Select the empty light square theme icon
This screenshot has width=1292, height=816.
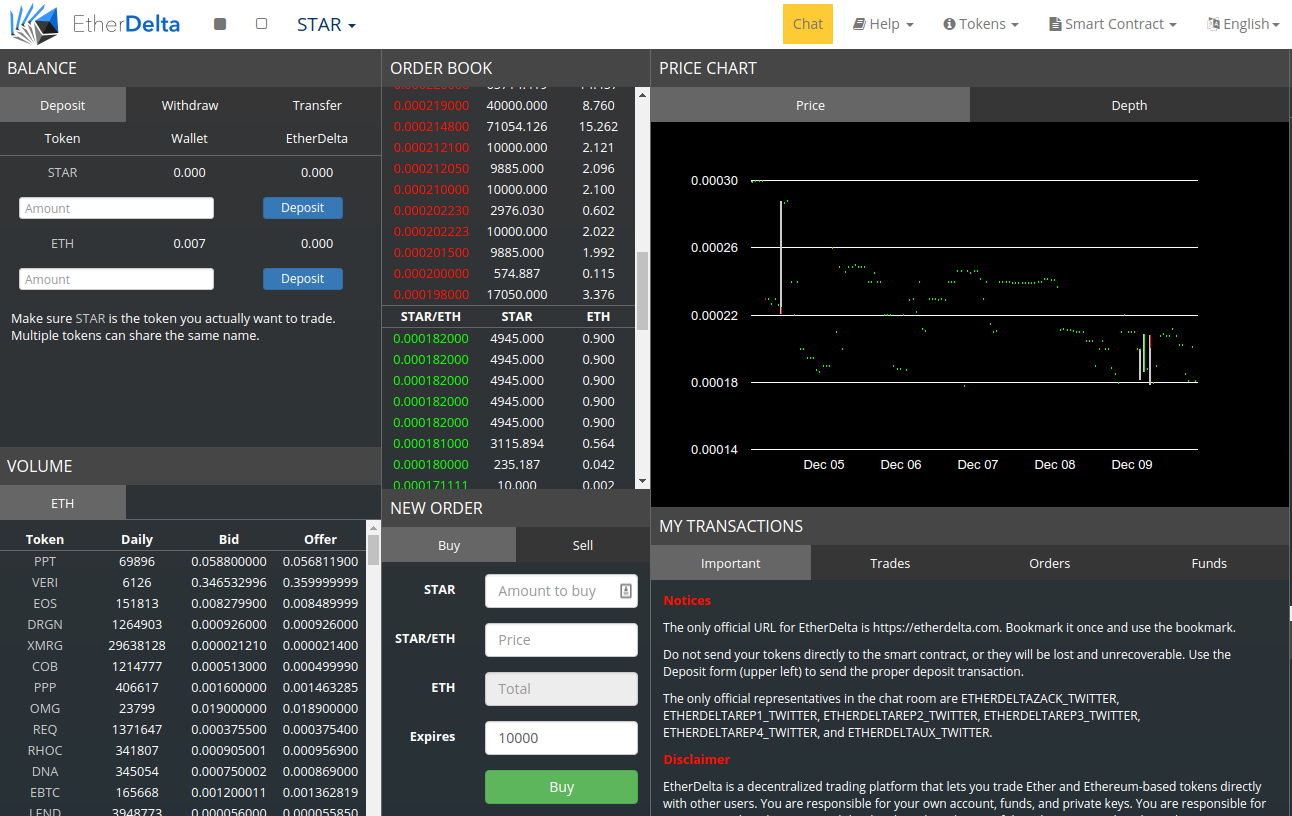point(262,24)
